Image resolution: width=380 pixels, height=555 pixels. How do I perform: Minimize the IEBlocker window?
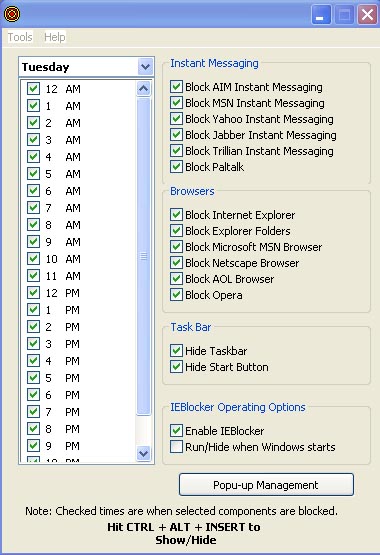click(x=321, y=15)
